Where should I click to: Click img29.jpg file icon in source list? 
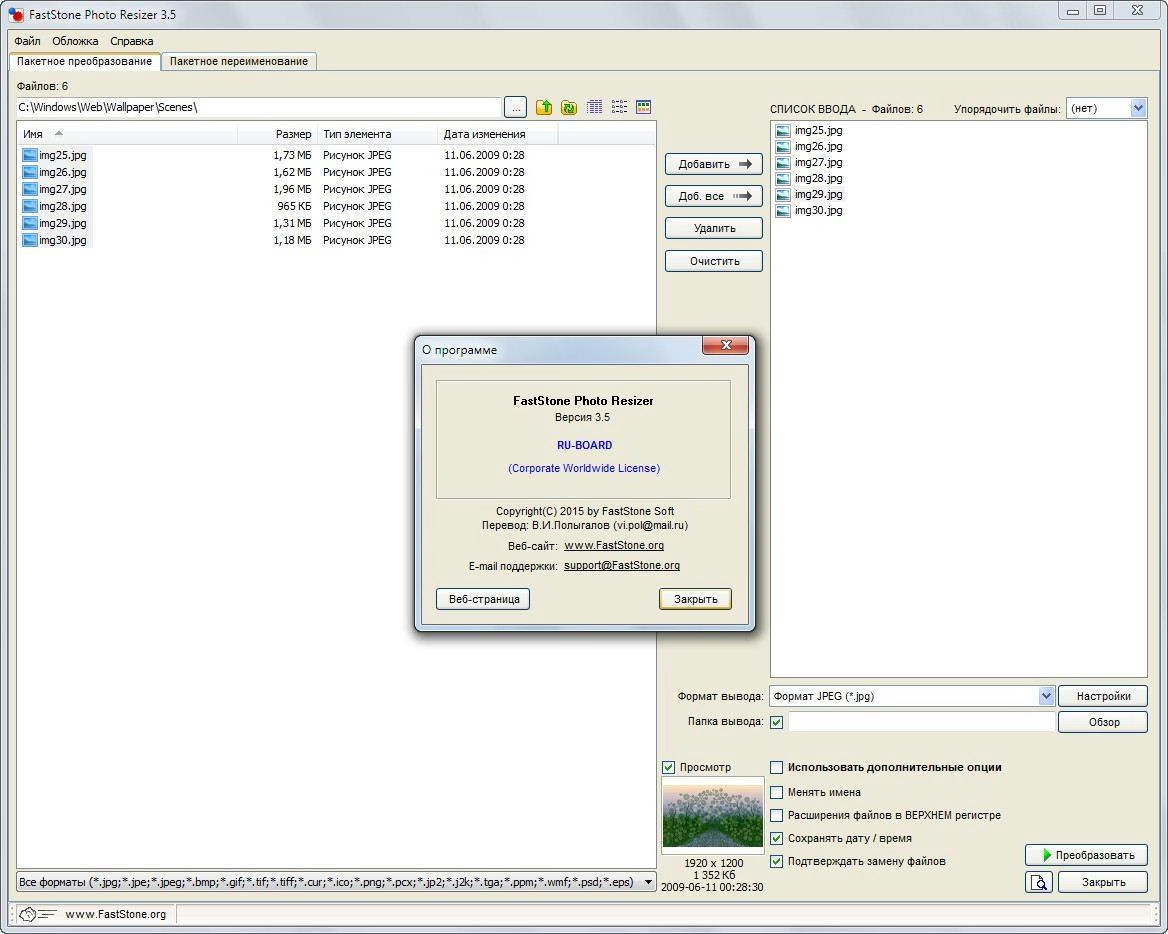pos(30,223)
